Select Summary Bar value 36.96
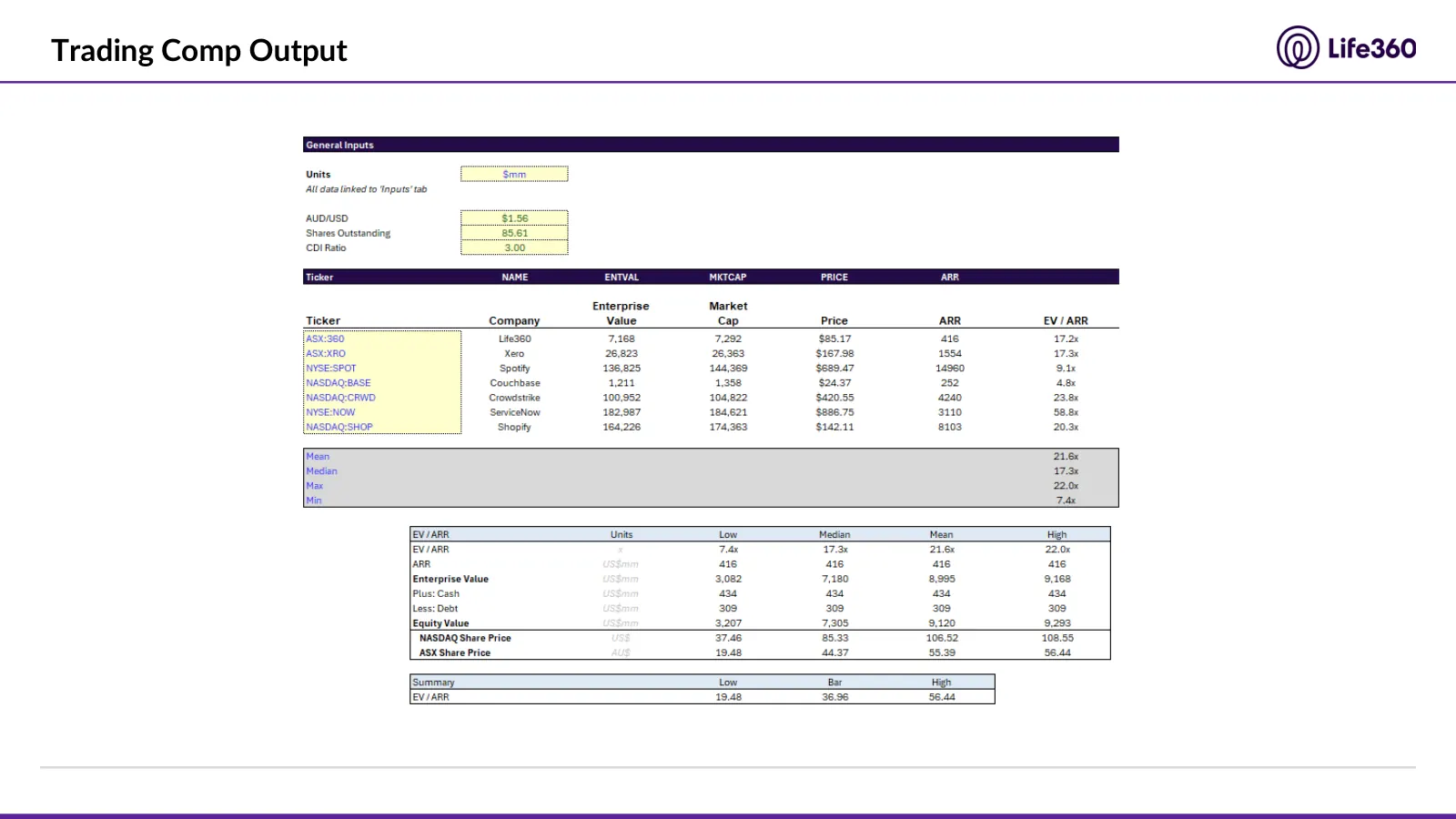 834,697
